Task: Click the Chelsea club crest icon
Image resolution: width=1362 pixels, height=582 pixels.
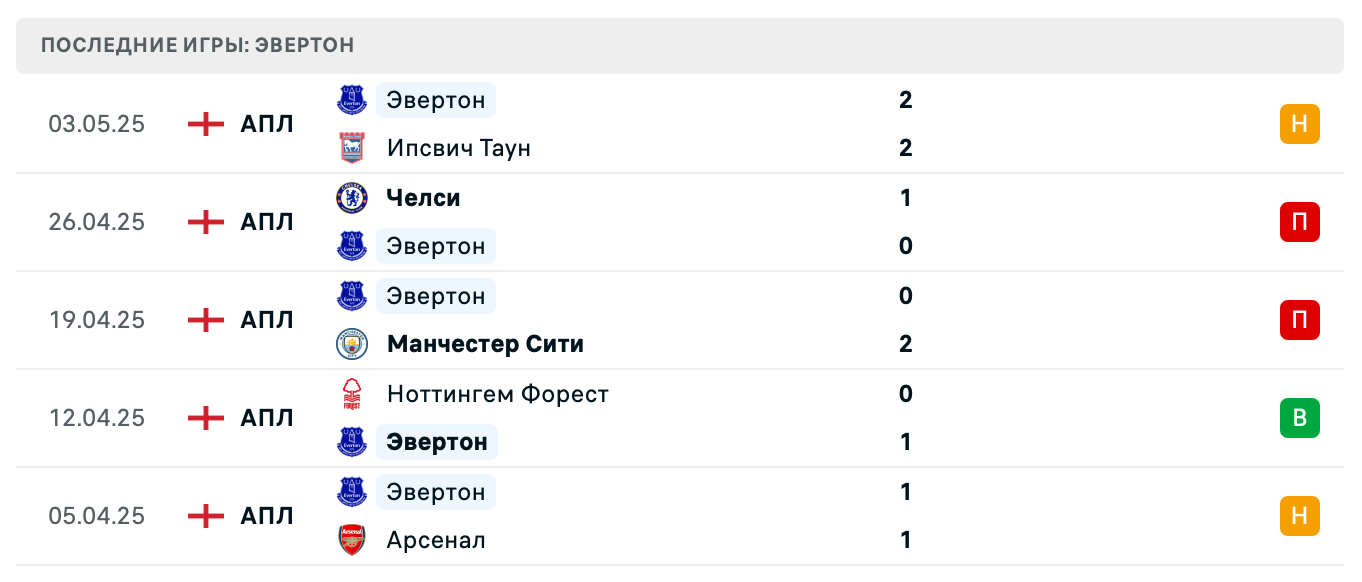Action: point(352,198)
